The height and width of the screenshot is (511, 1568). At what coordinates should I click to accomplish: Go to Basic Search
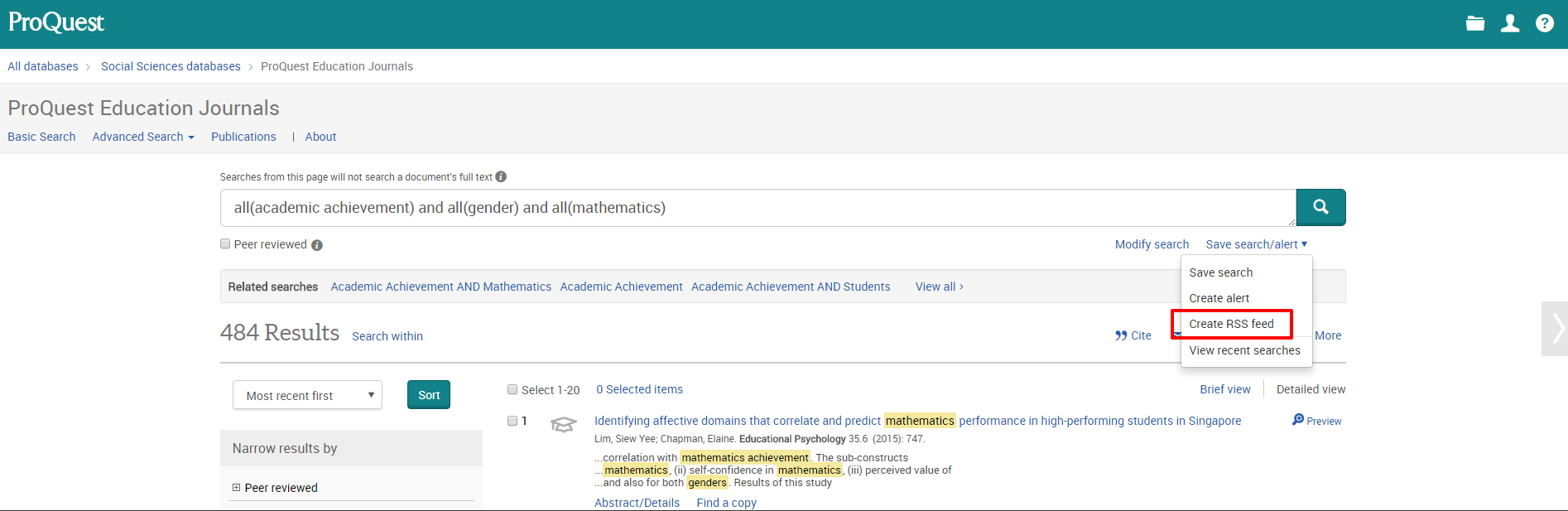click(x=41, y=137)
